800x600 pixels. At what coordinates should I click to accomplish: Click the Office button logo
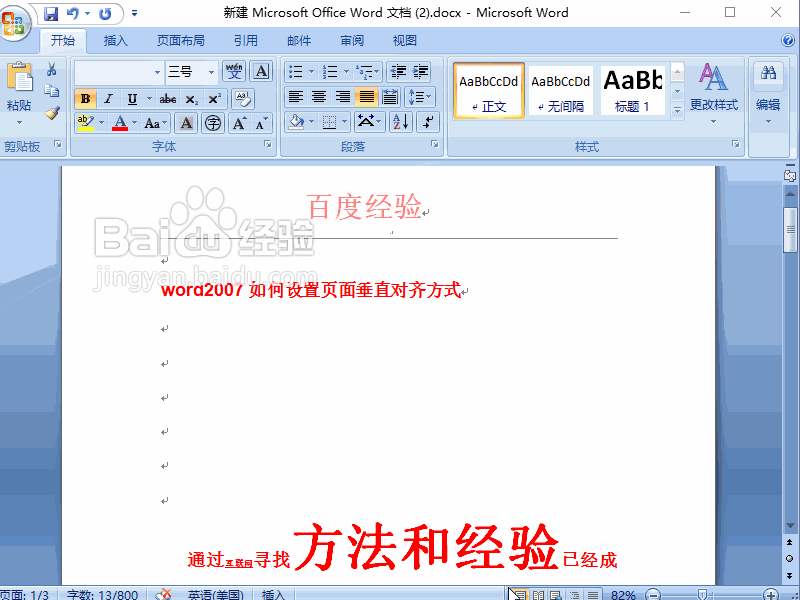(x=14, y=22)
